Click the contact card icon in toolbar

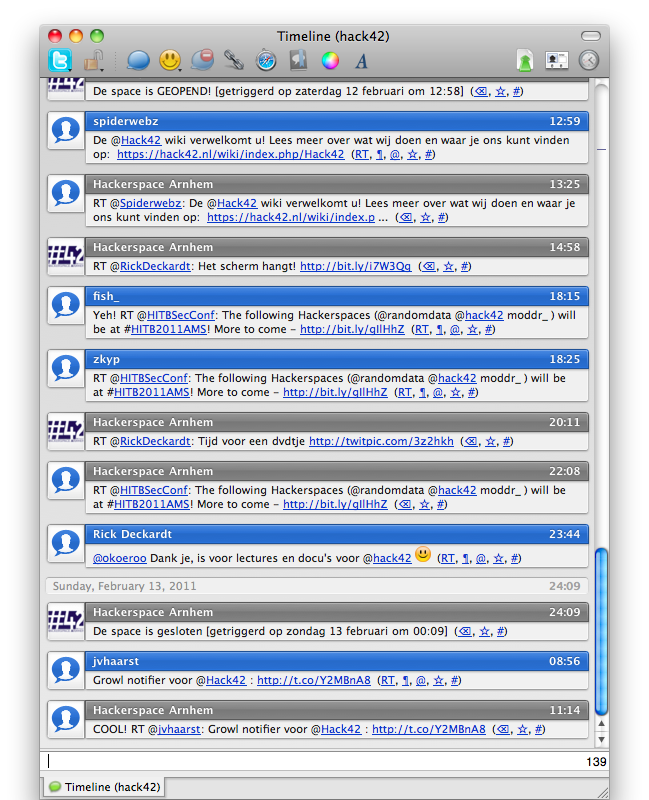pyautogui.click(x=557, y=61)
